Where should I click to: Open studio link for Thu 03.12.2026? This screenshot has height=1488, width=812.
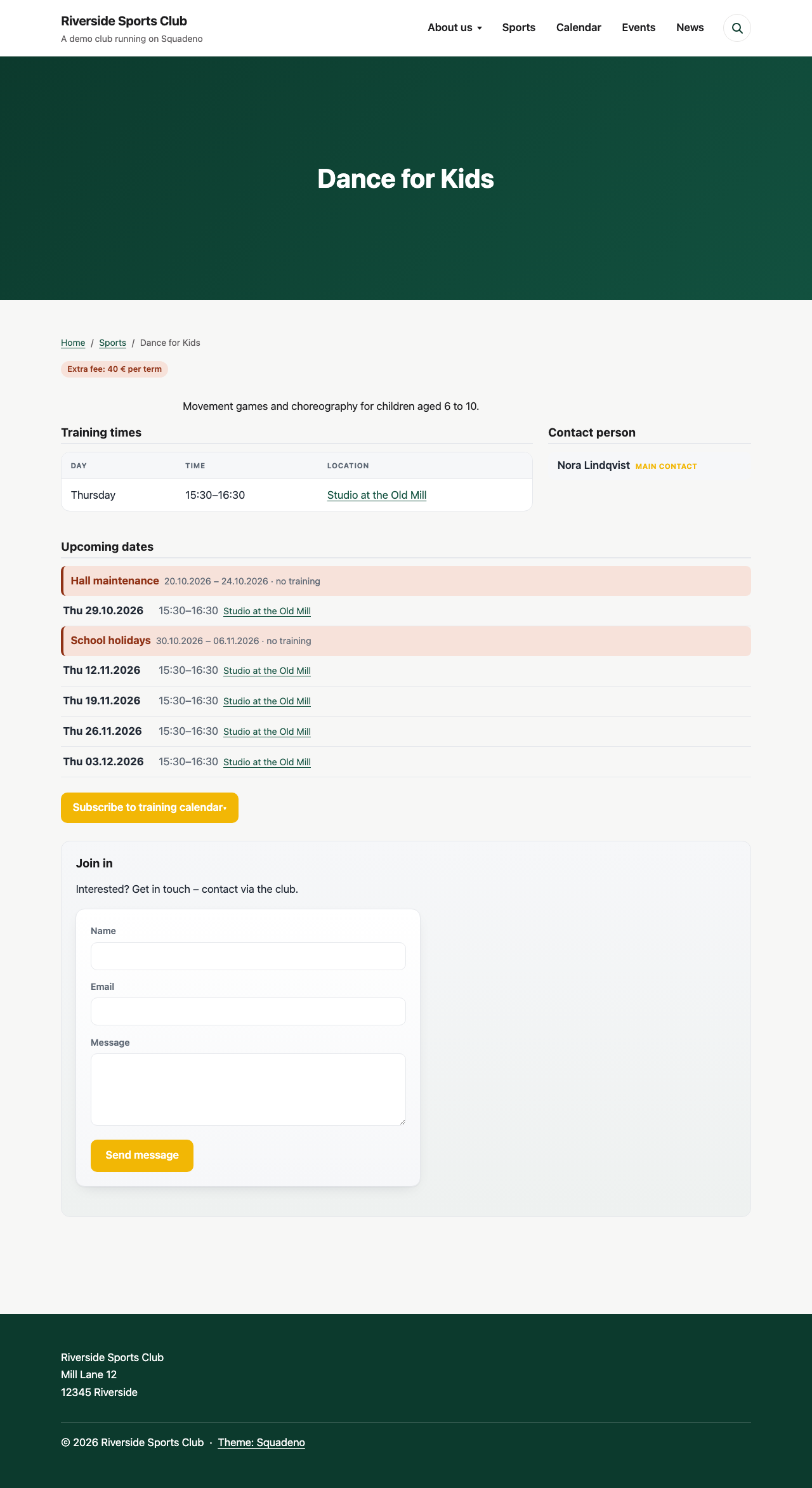click(x=267, y=762)
